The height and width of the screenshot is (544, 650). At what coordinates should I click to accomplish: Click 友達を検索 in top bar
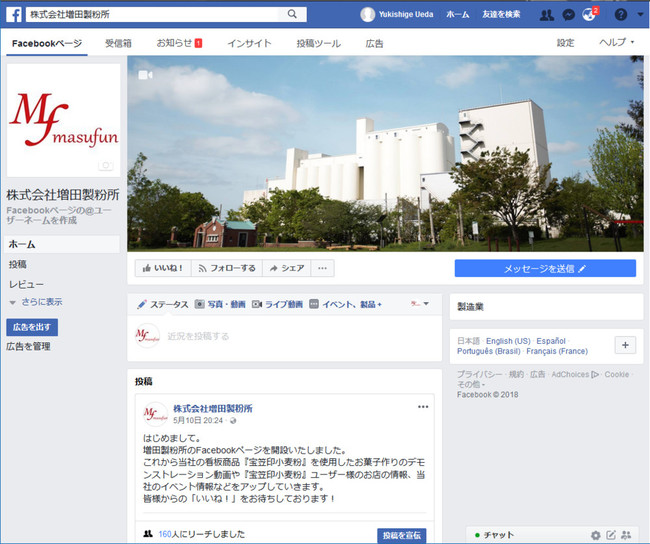tap(501, 15)
